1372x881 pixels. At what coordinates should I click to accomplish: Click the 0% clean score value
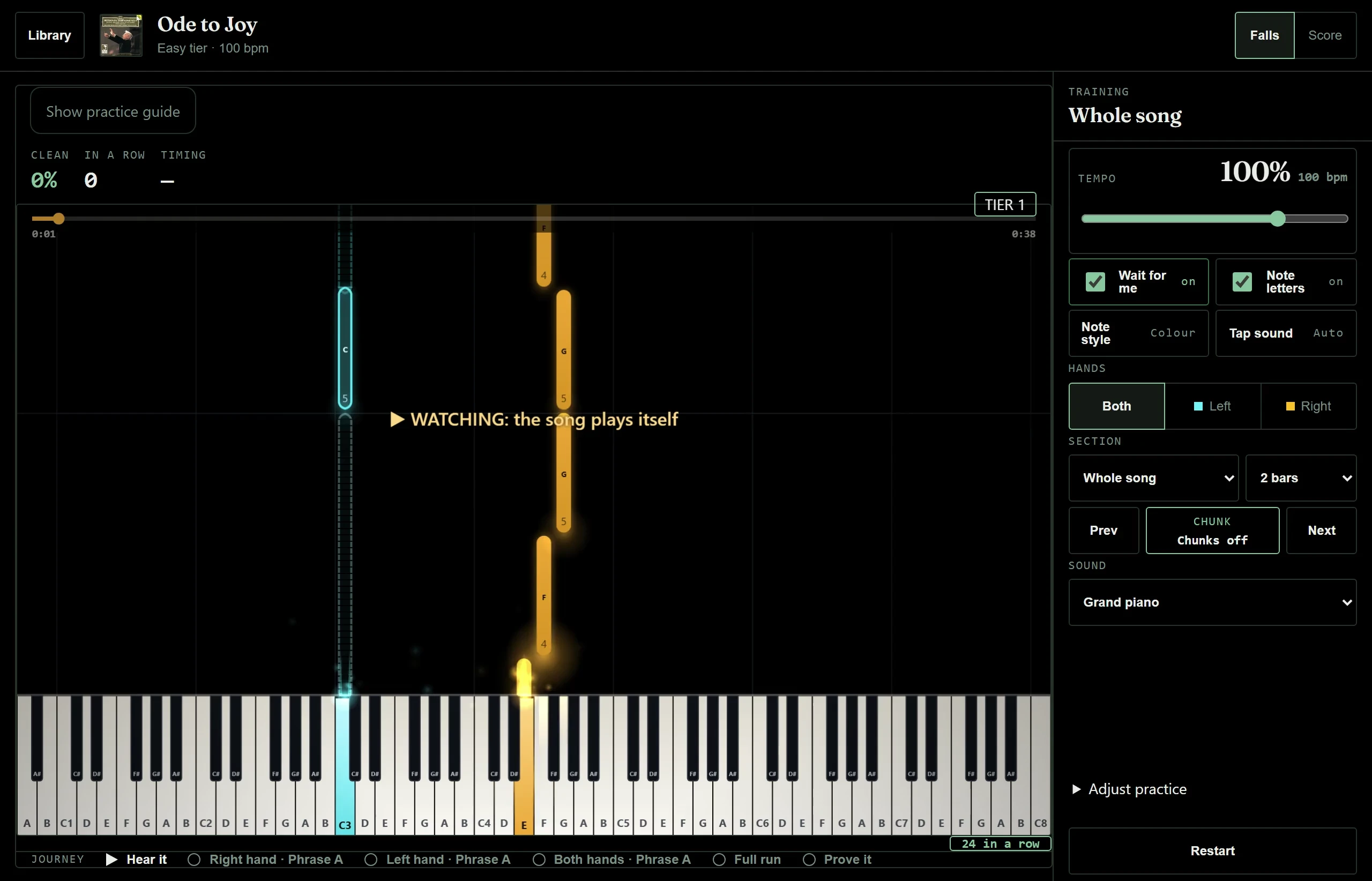coord(44,180)
